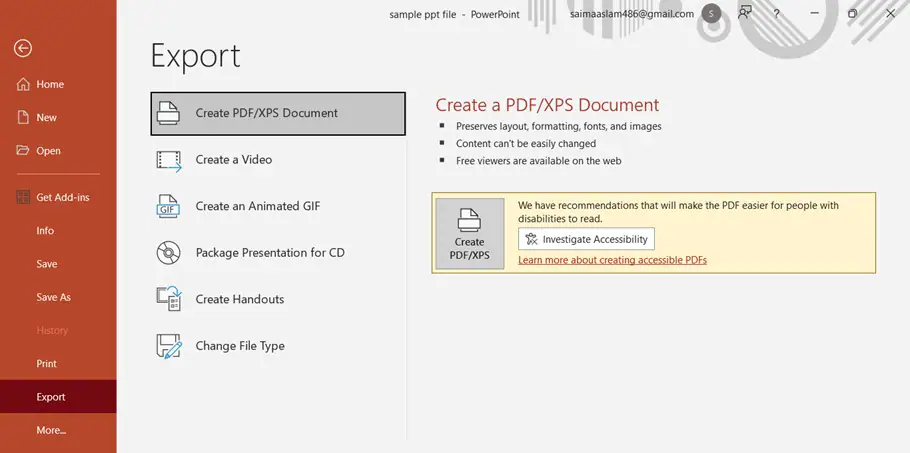The width and height of the screenshot is (910, 453).
Task: Click 'Preserves layout, formatting, fonts, and images' text
Action: [x=558, y=126]
